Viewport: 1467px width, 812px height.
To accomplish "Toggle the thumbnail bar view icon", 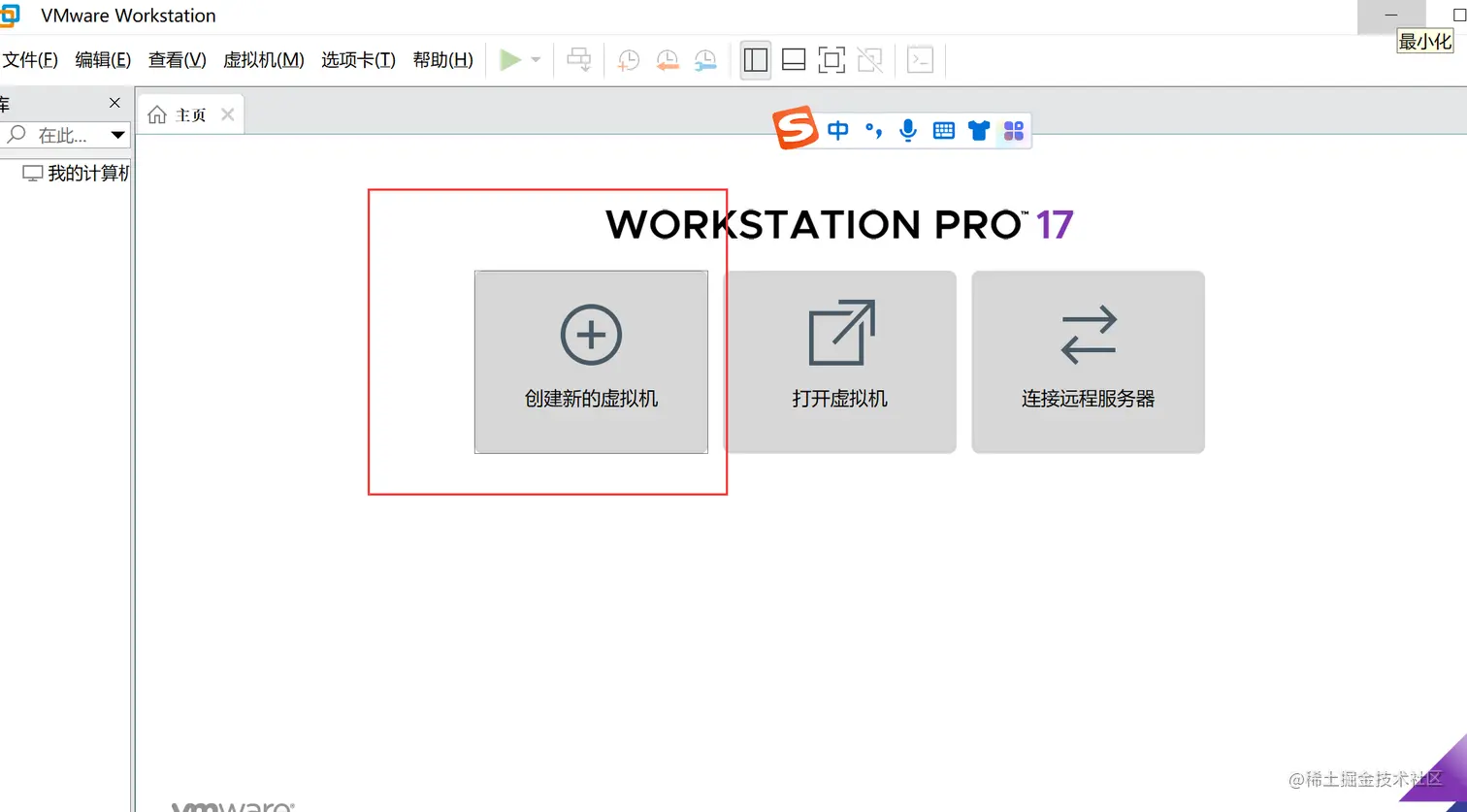I will (794, 60).
